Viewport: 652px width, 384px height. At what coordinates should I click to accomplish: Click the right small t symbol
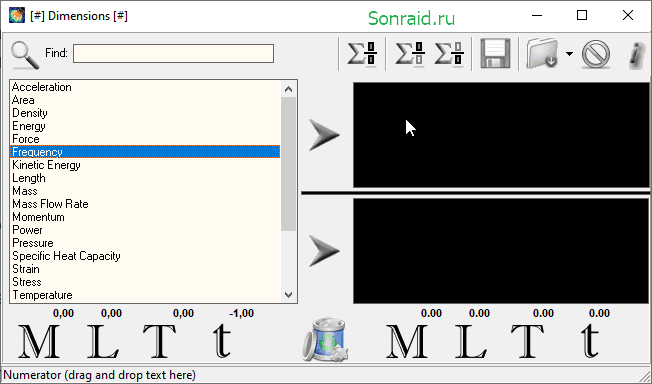point(590,341)
